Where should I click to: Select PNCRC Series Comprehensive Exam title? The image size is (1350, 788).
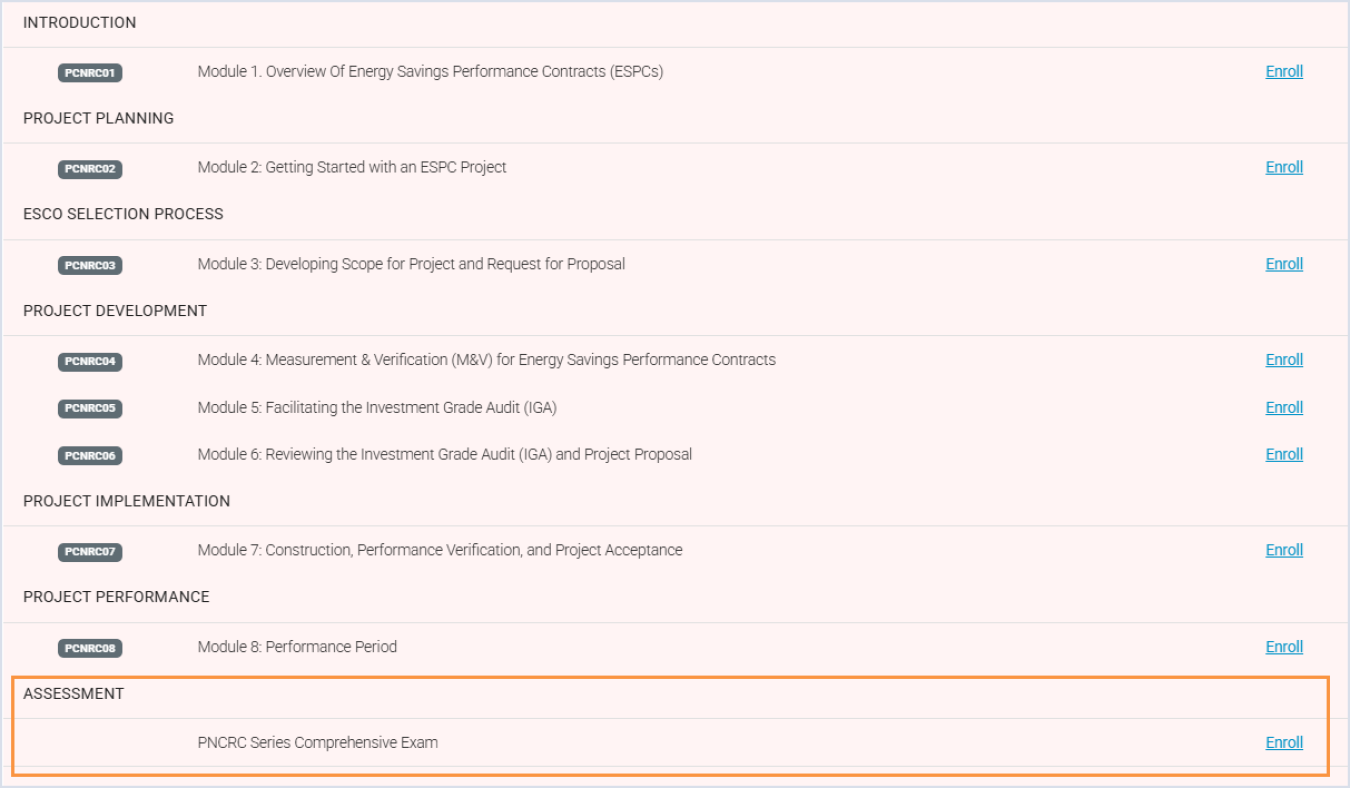coord(317,743)
